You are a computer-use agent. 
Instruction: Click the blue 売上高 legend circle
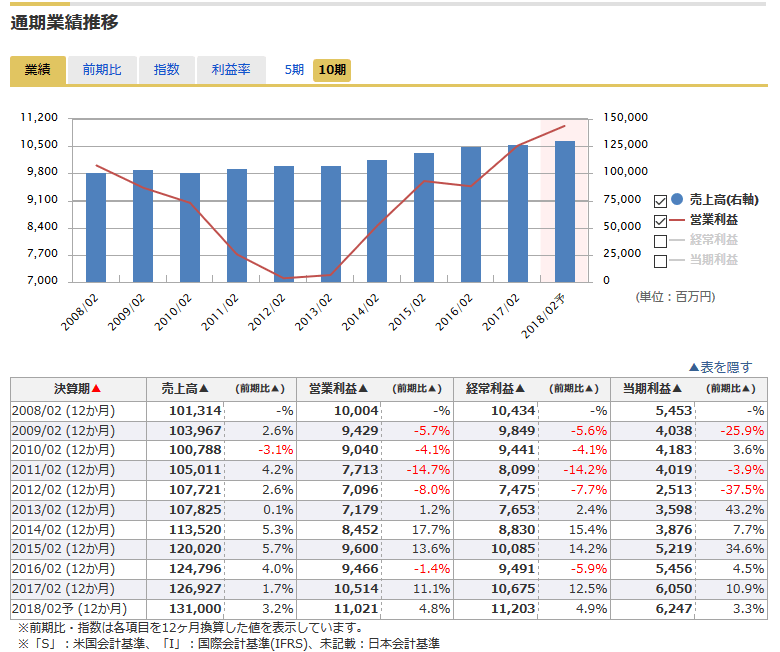point(677,200)
